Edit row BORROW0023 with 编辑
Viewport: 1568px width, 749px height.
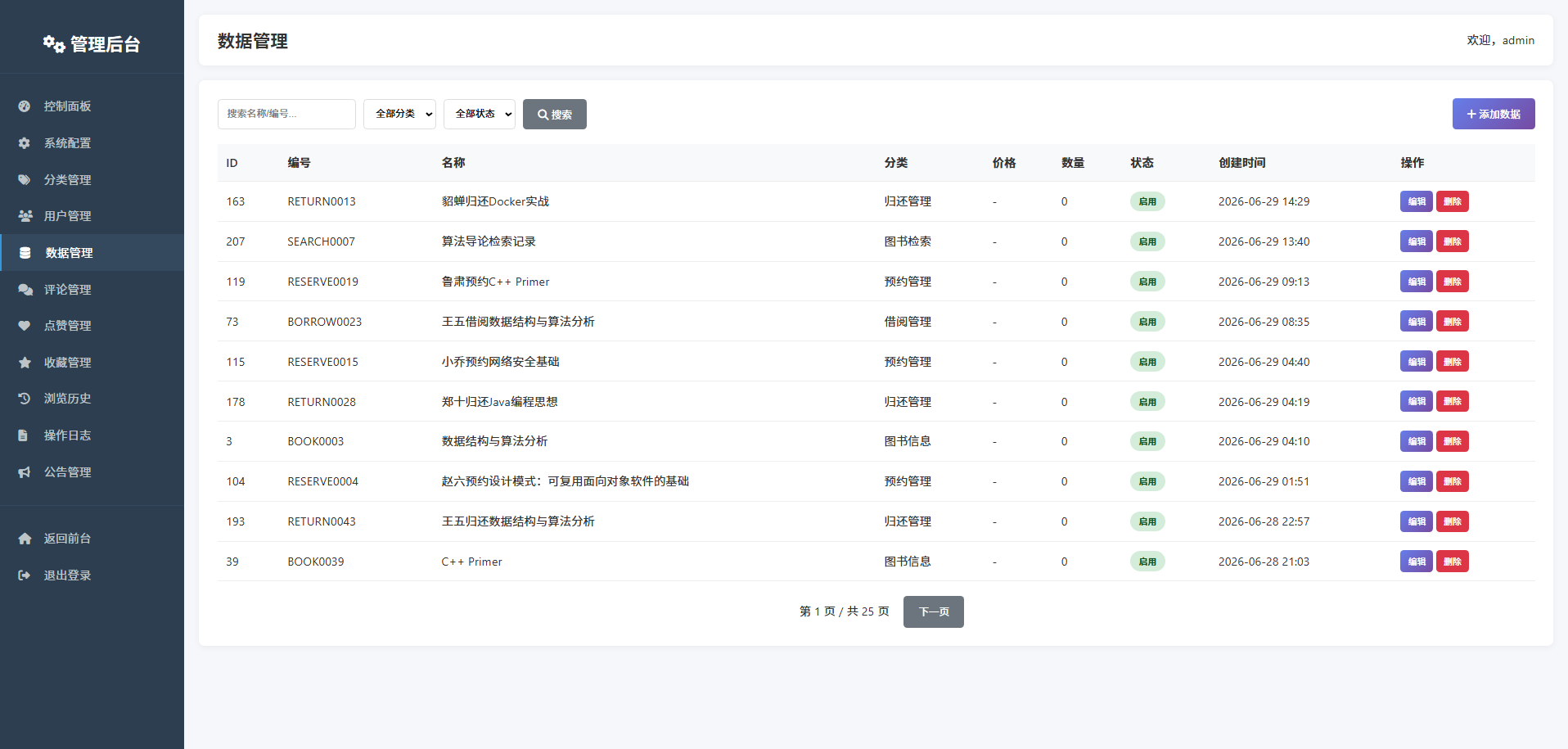tap(1417, 322)
